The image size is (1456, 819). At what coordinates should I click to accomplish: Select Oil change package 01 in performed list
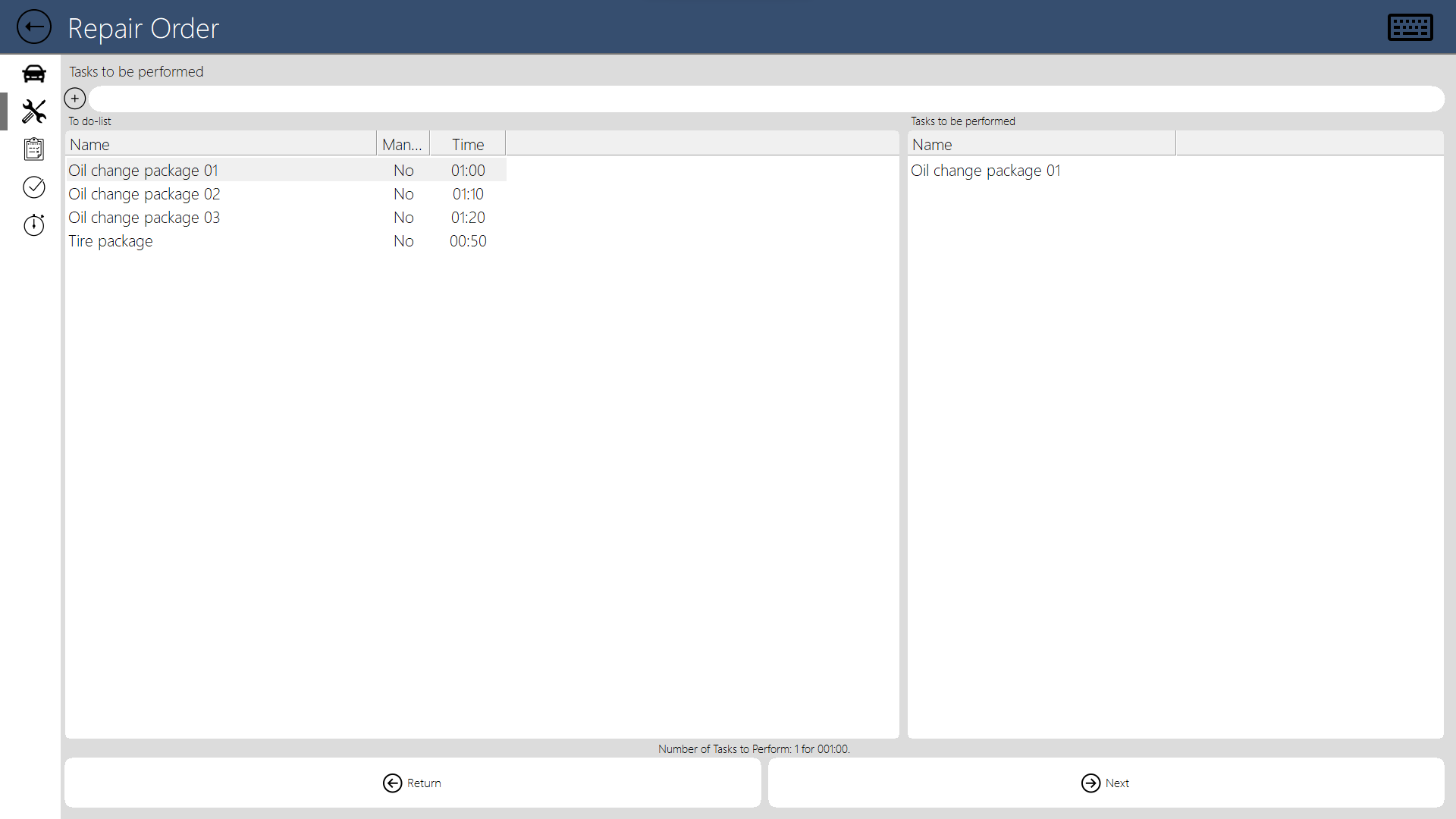pyautogui.click(x=986, y=171)
